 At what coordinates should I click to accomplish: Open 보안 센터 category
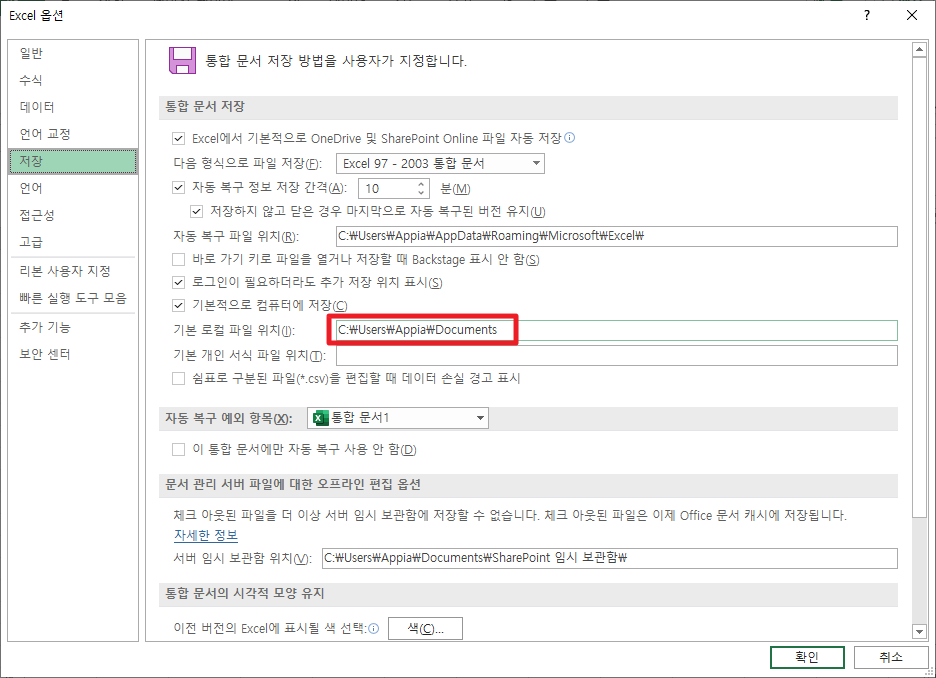coord(73,354)
